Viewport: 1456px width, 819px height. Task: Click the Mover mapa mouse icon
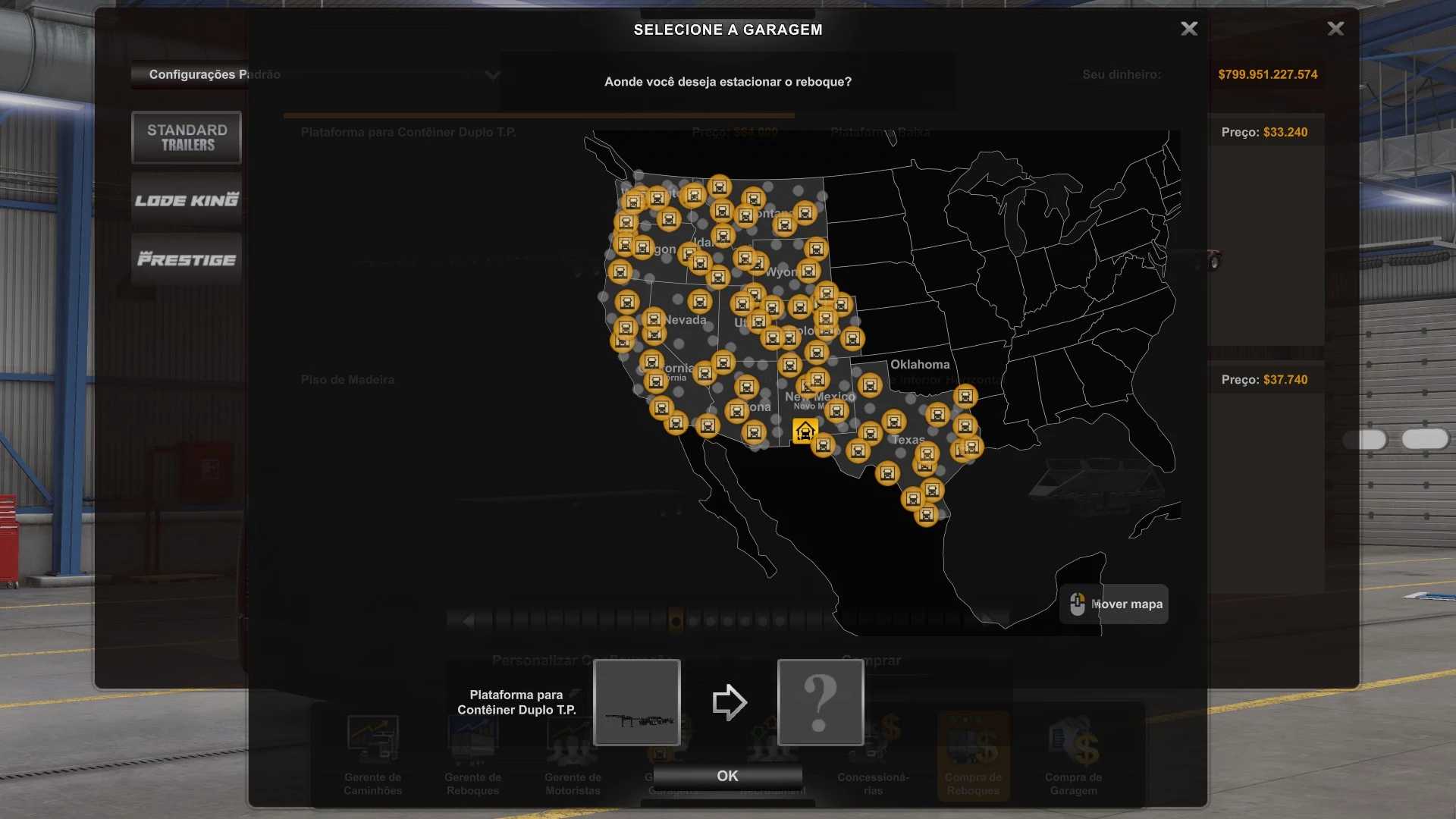click(x=1077, y=604)
